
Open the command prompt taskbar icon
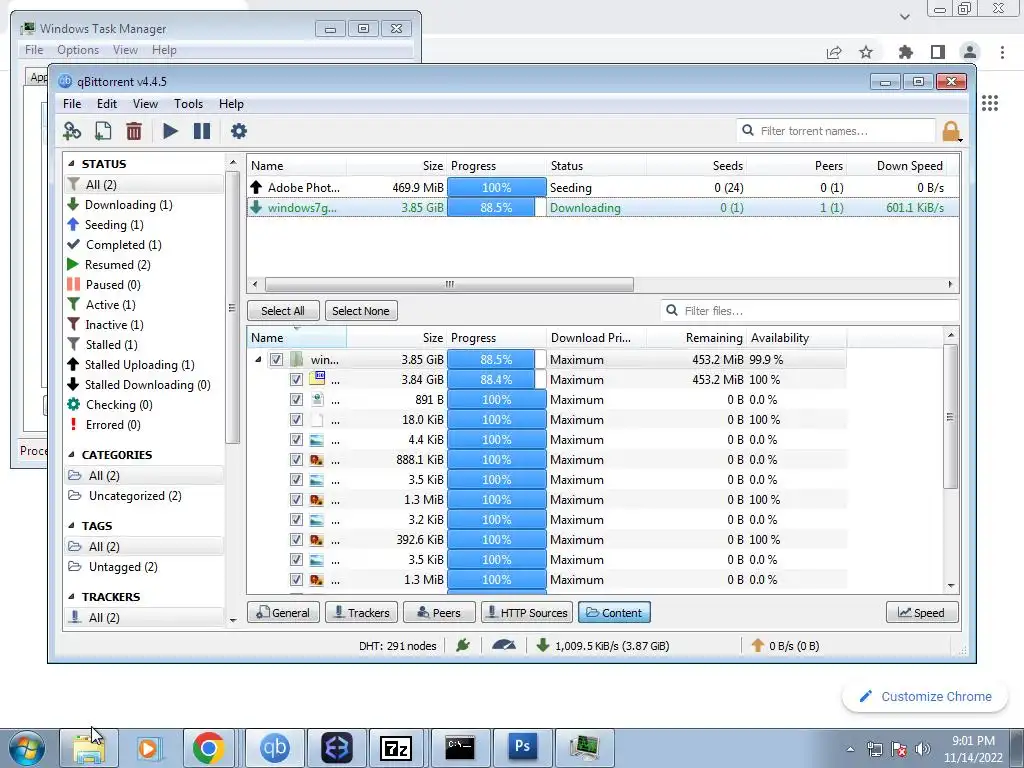pyautogui.click(x=460, y=748)
